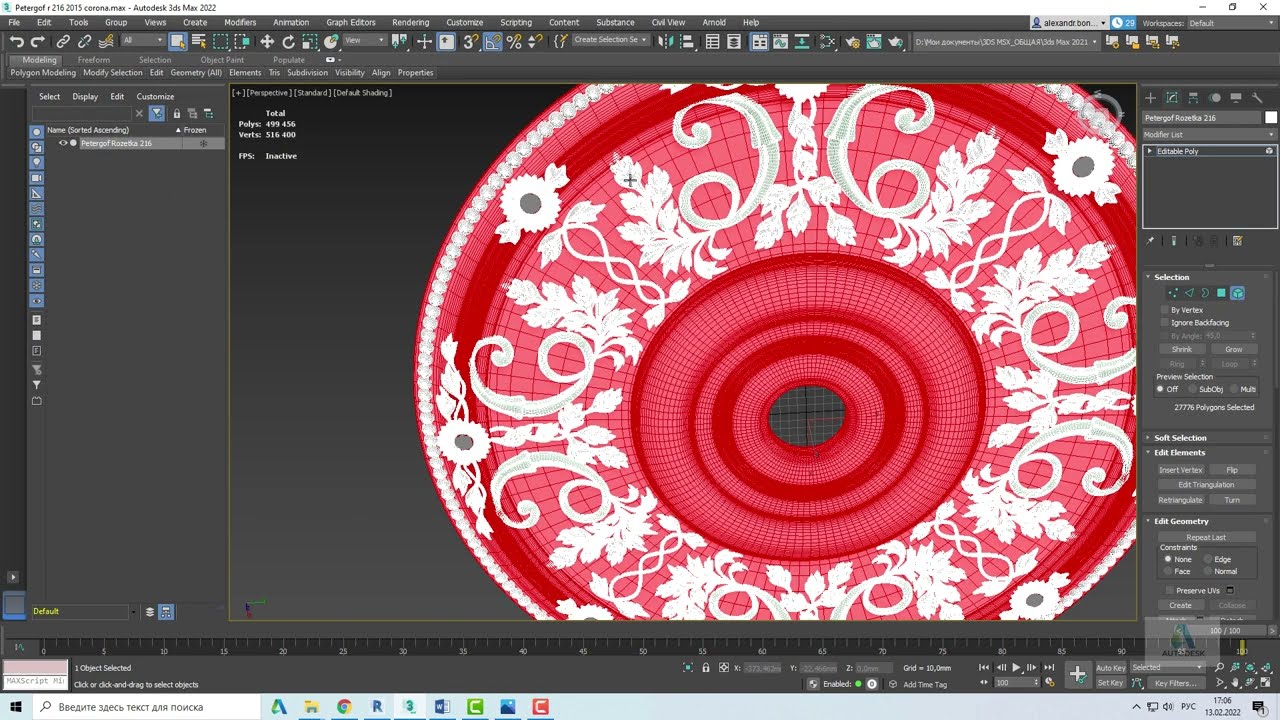Activate the Select and Link tool
Screen dimensions: 1280x720
(63, 41)
